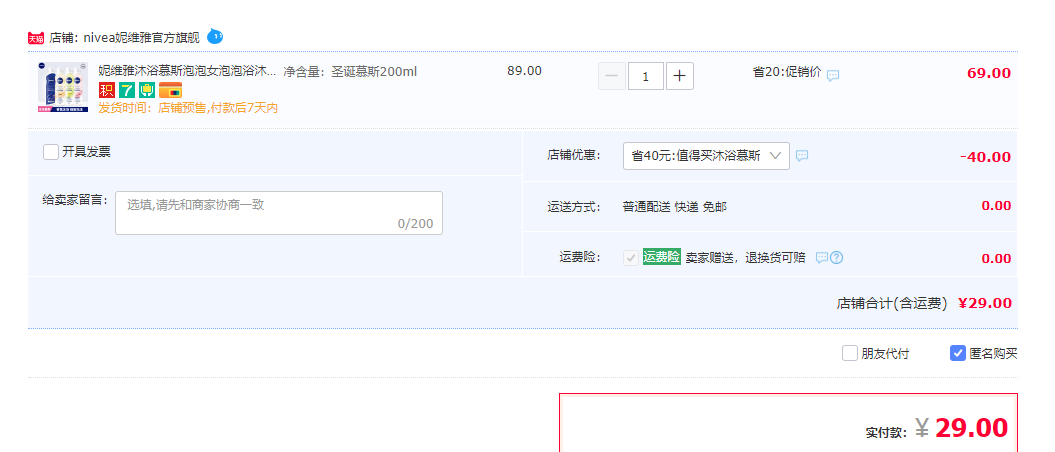Click the green 运费险 badge

point(661,256)
